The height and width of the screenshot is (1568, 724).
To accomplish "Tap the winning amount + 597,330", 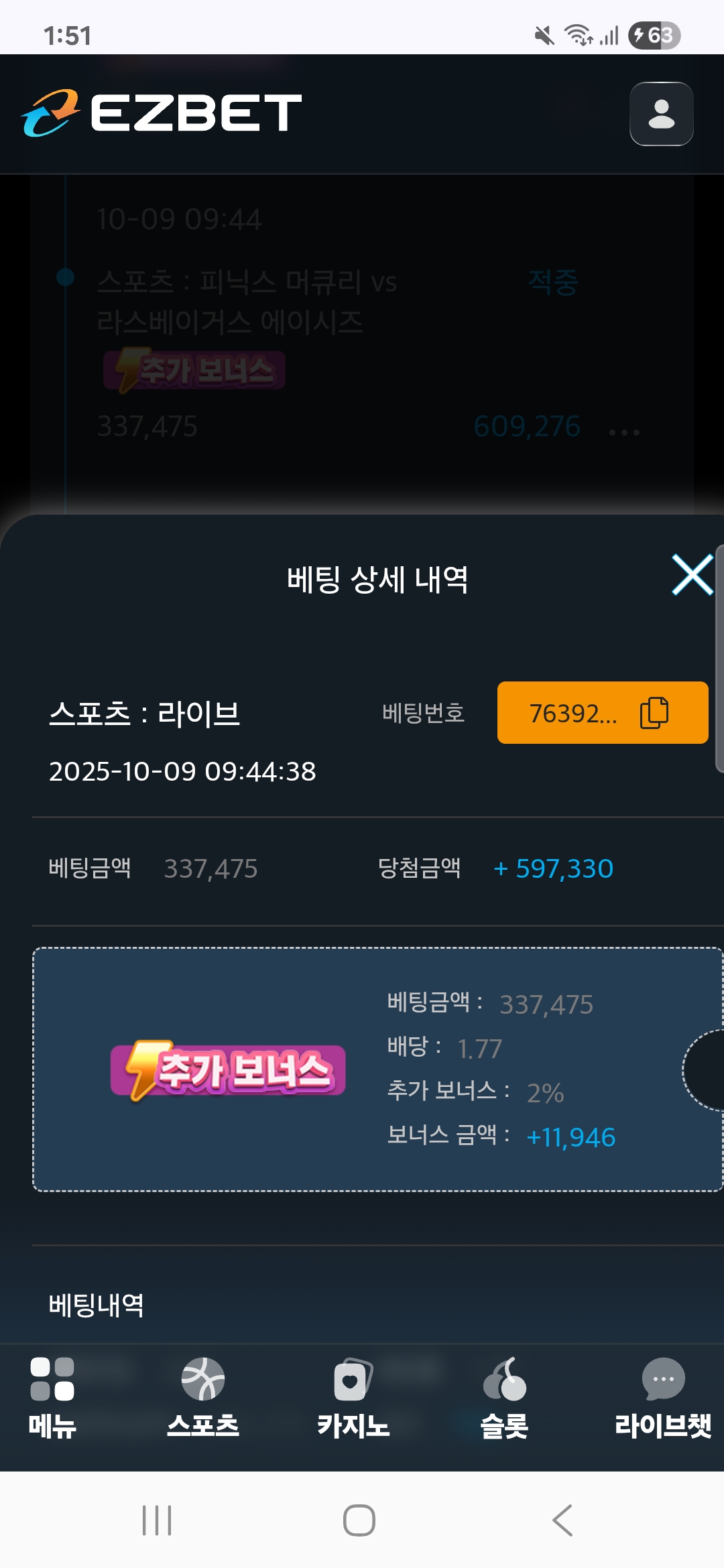I will (554, 868).
